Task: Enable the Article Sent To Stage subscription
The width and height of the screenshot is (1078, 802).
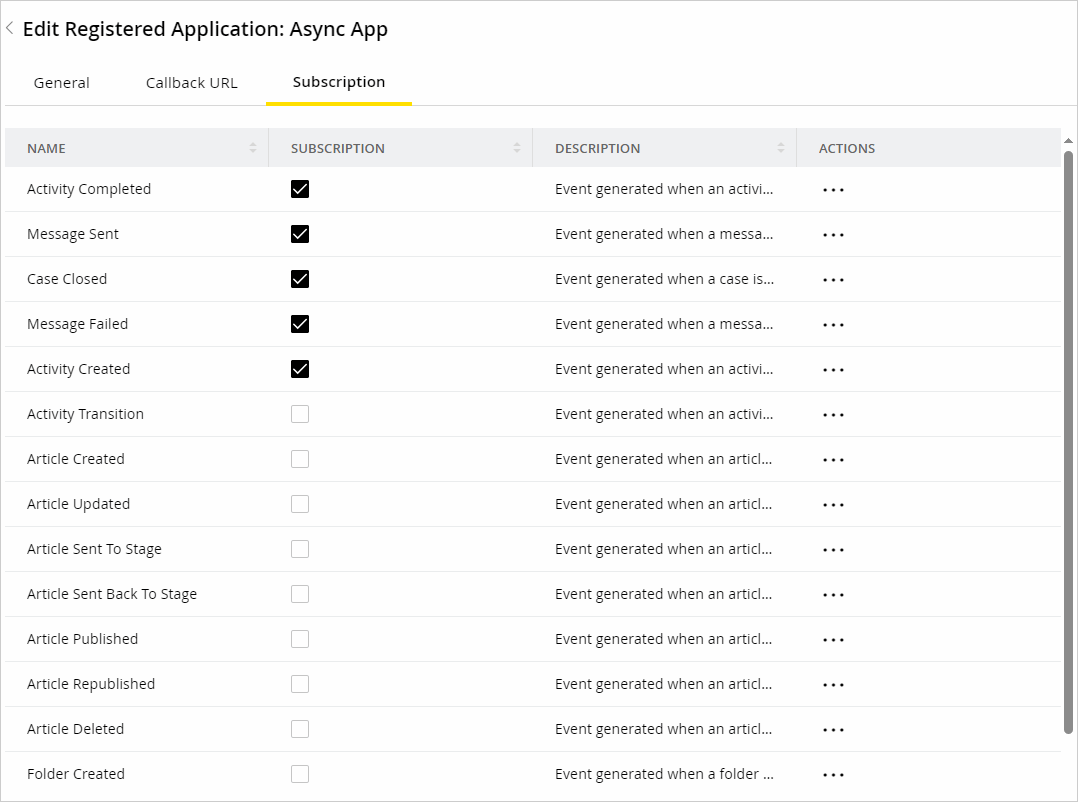Action: coord(300,549)
